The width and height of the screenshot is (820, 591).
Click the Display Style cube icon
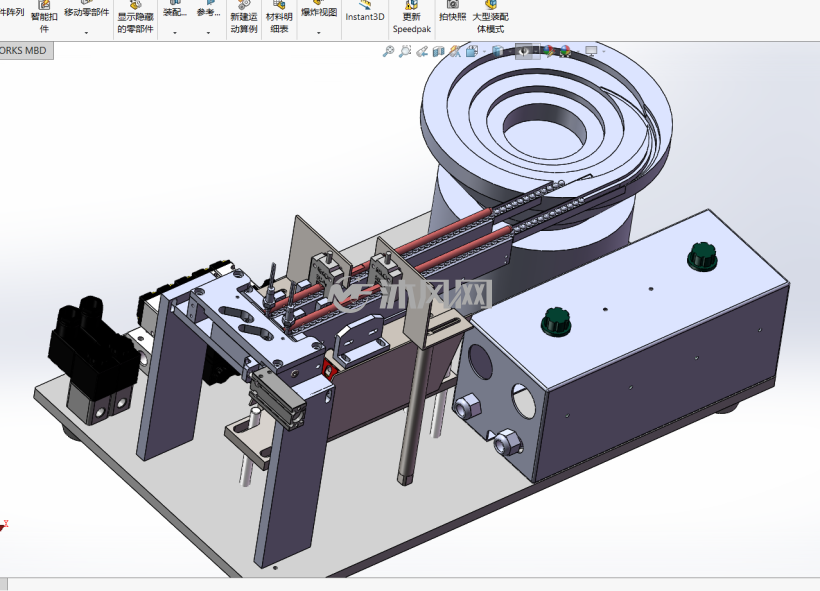click(498, 51)
